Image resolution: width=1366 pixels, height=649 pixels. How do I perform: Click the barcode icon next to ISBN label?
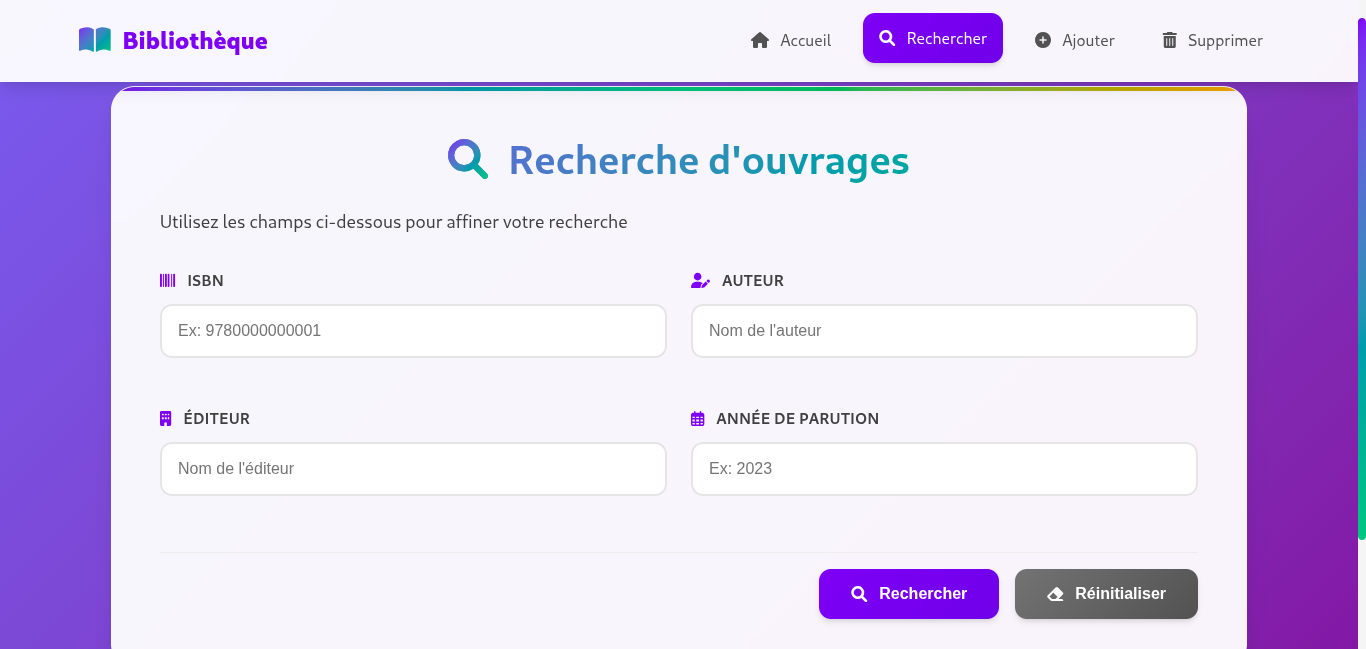167,280
